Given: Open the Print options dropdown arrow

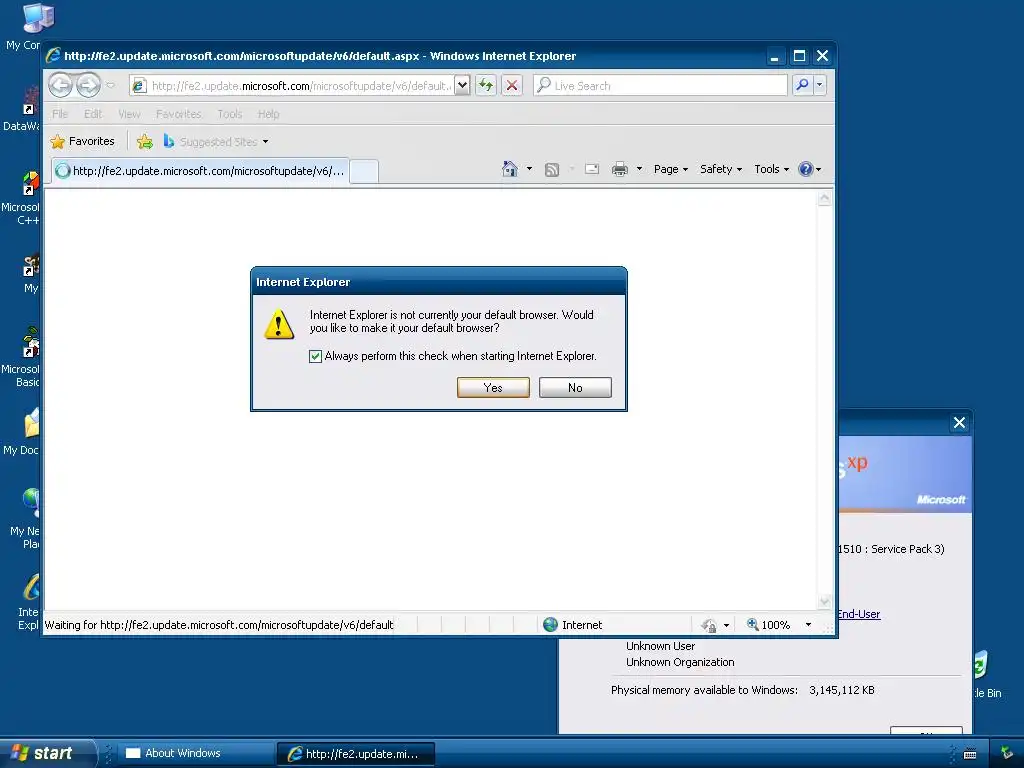Looking at the screenshot, I should [639, 169].
